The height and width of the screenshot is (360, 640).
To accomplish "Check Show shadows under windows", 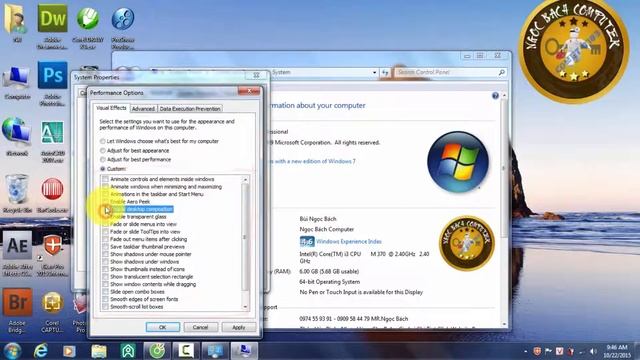I will [105, 262].
